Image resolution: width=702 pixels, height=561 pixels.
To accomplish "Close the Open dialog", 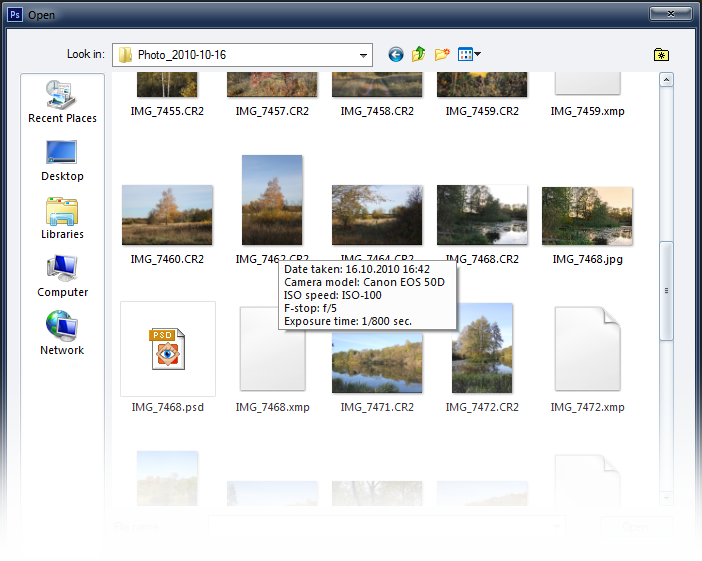I will 671,14.
